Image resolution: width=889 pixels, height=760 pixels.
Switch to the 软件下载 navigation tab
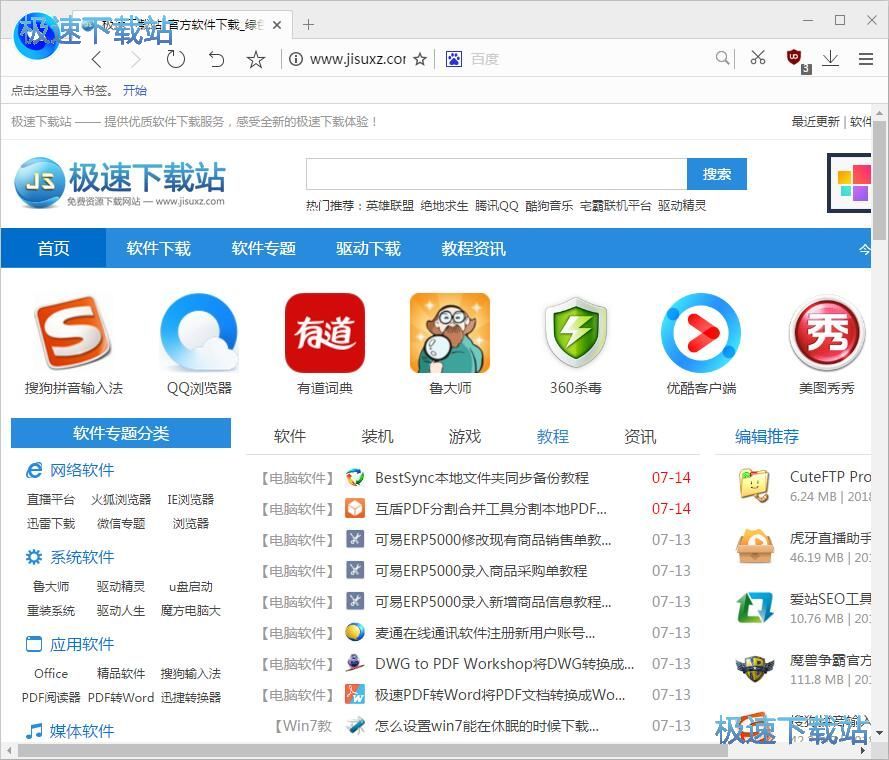tap(158, 248)
